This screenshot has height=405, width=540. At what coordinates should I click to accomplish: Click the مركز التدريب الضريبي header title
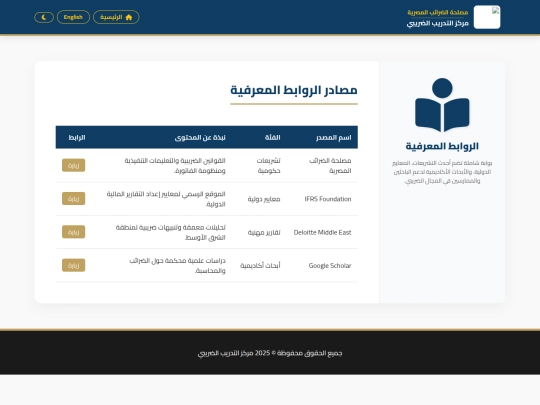click(x=438, y=23)
